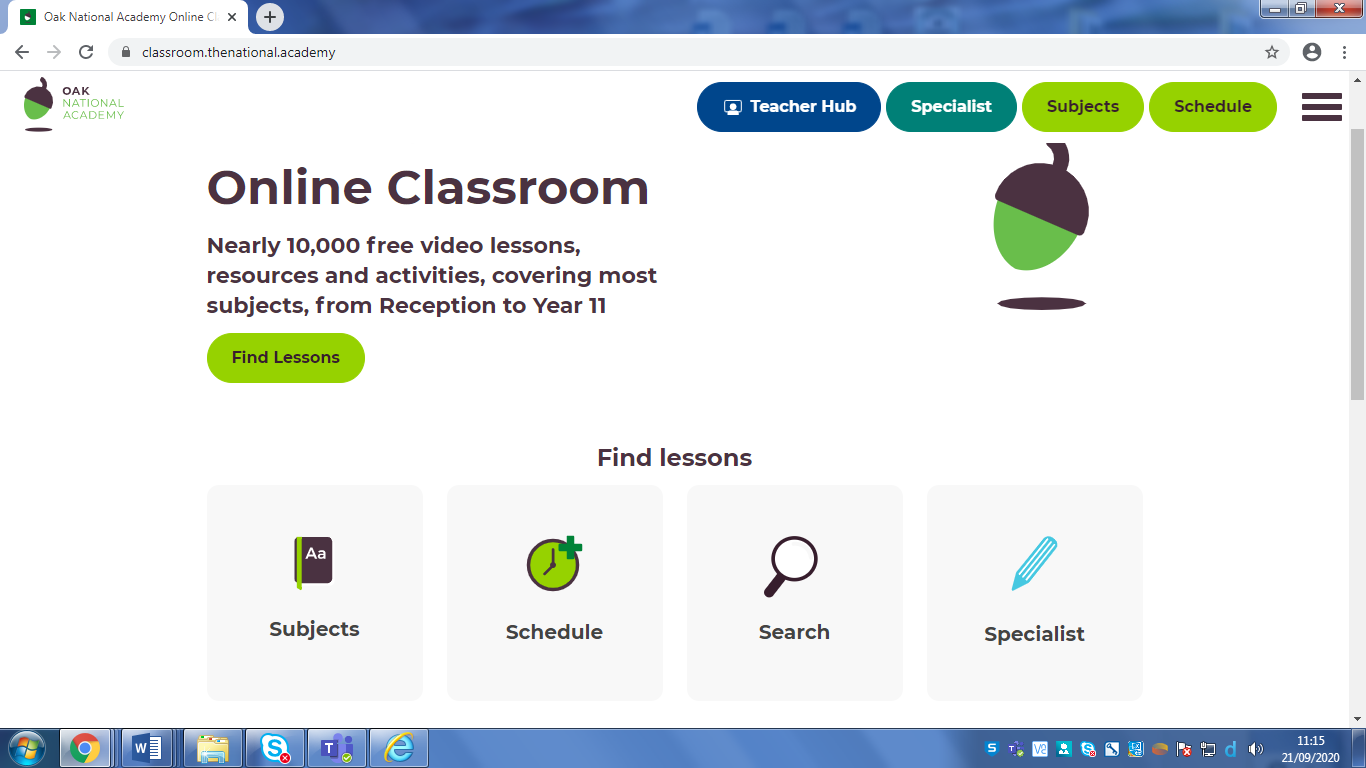
Task: Click the Schedule card label
Action: click(554, 632)
